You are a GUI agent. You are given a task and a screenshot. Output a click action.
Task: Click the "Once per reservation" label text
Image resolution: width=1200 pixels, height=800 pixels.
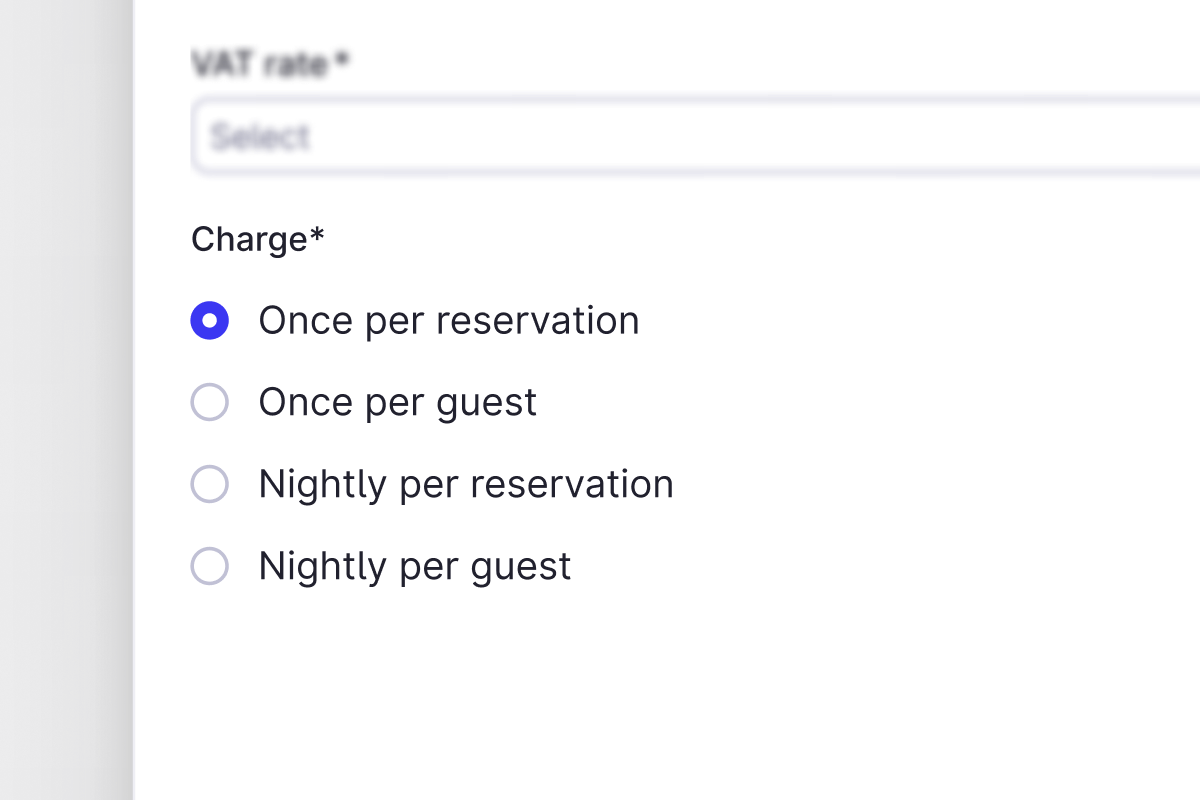coord(448,321)
